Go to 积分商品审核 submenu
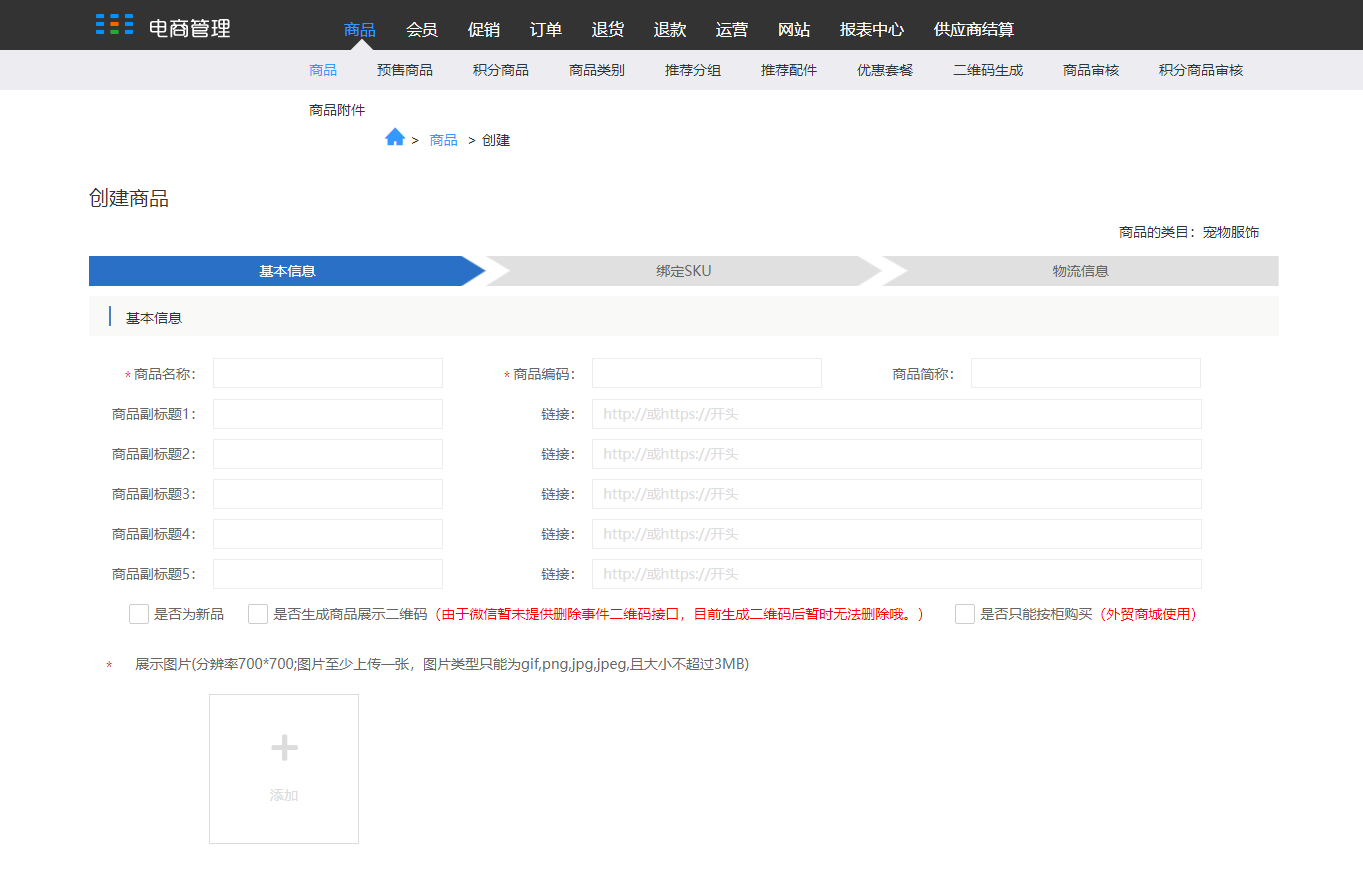1363x877 pixels. (1201, 70)
